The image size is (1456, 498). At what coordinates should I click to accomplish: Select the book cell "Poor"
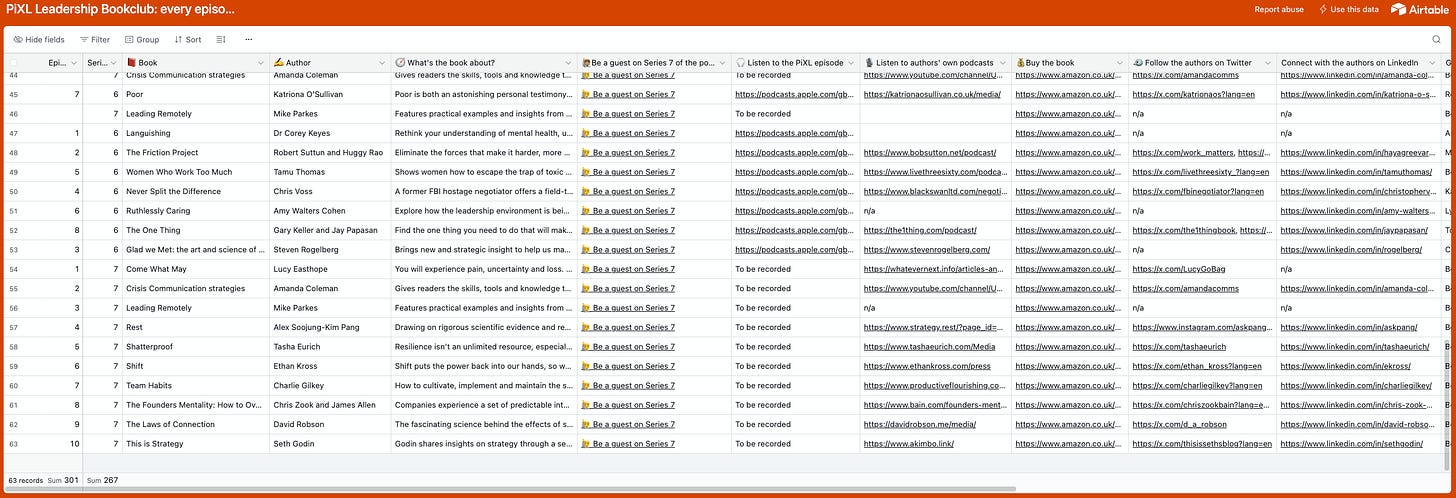[x=196, y=94]
